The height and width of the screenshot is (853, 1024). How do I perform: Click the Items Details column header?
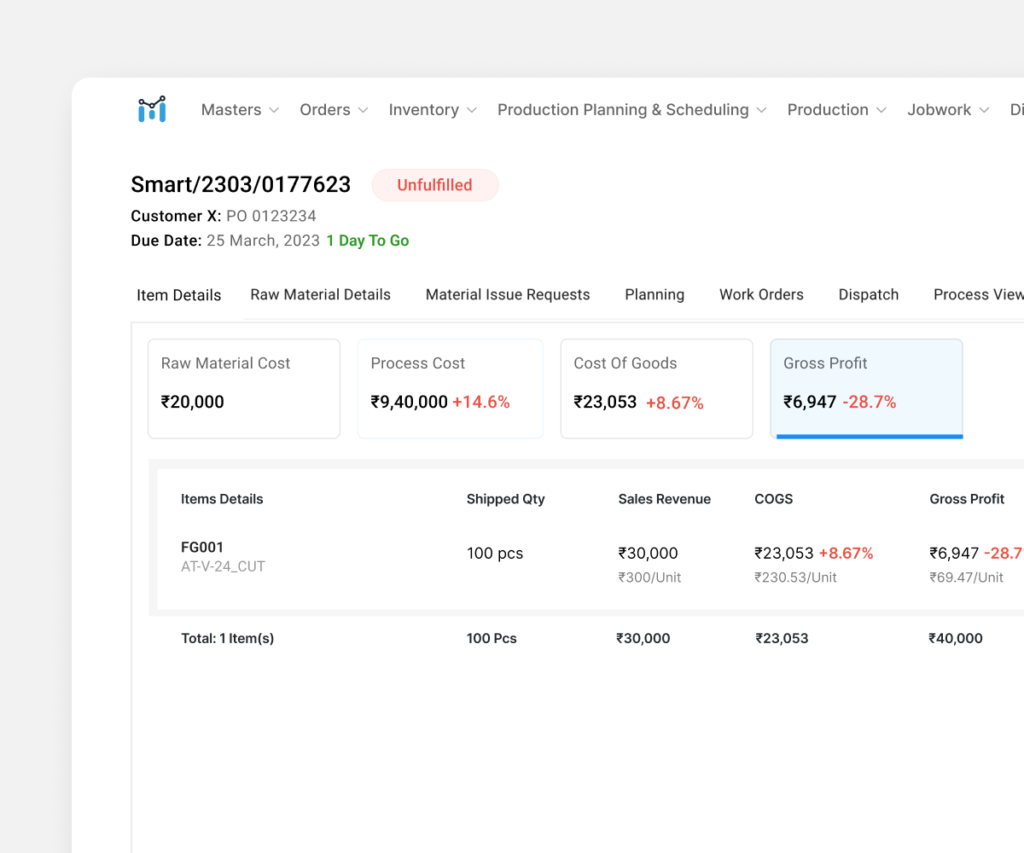coord(222,499)
